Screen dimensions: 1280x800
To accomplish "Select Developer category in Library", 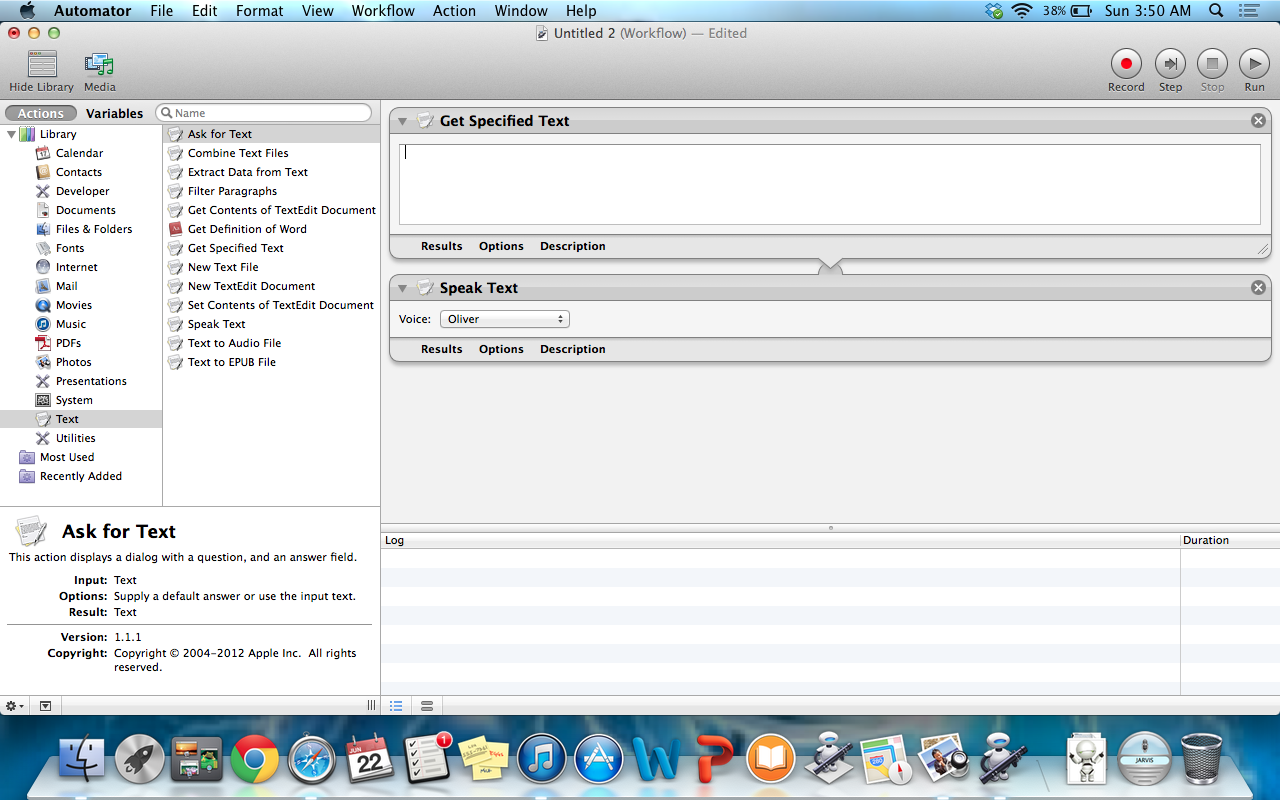I will click(x=82, y=191).
